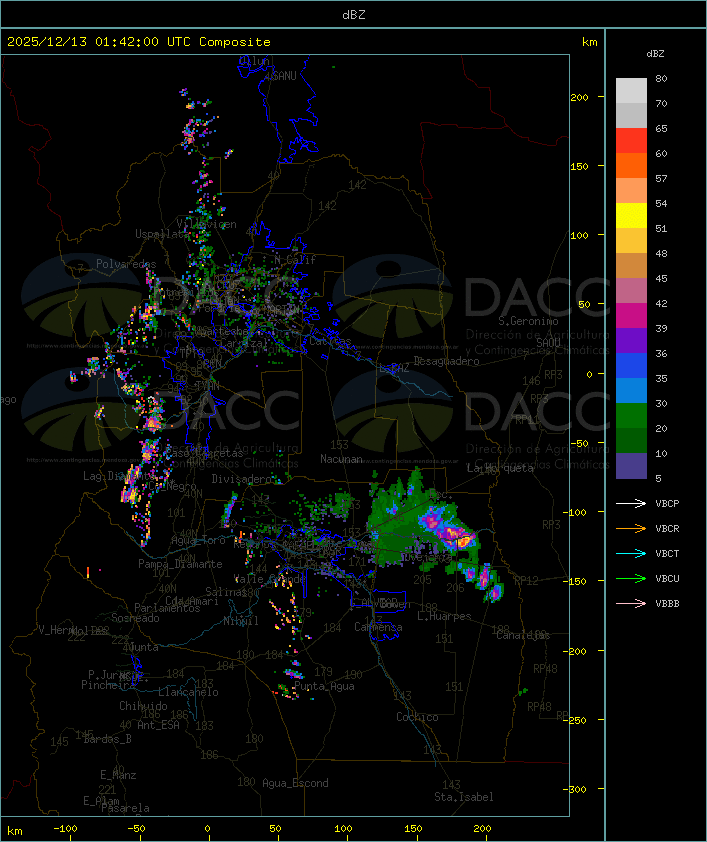Click the dBZ title at the top
Image resolution: width=707 pixels, height=842 pixels.
354,15
